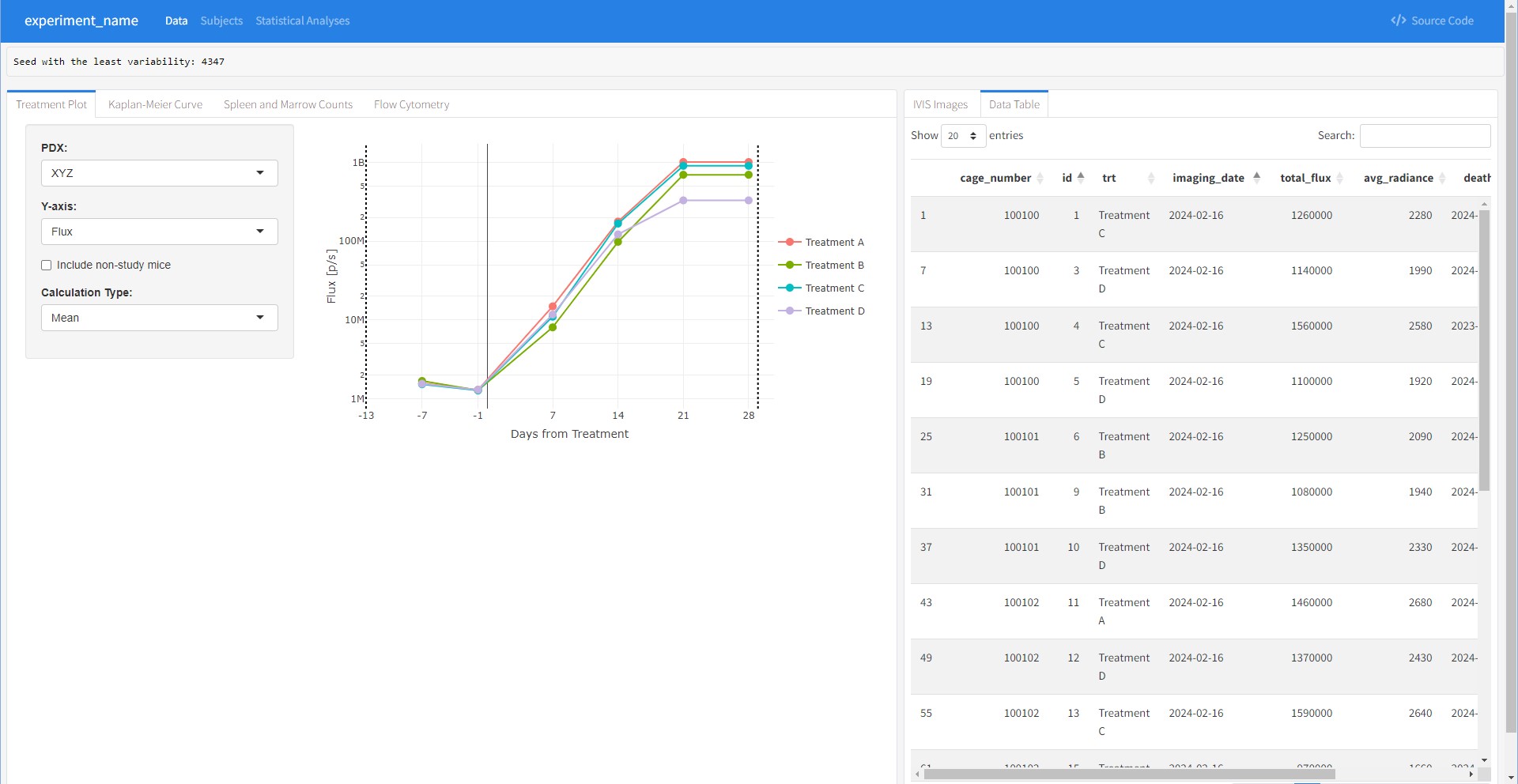Viewport: 1518px width, 784px height.
Task: Navigate to the Subjects page
Action: coord(221,21)
